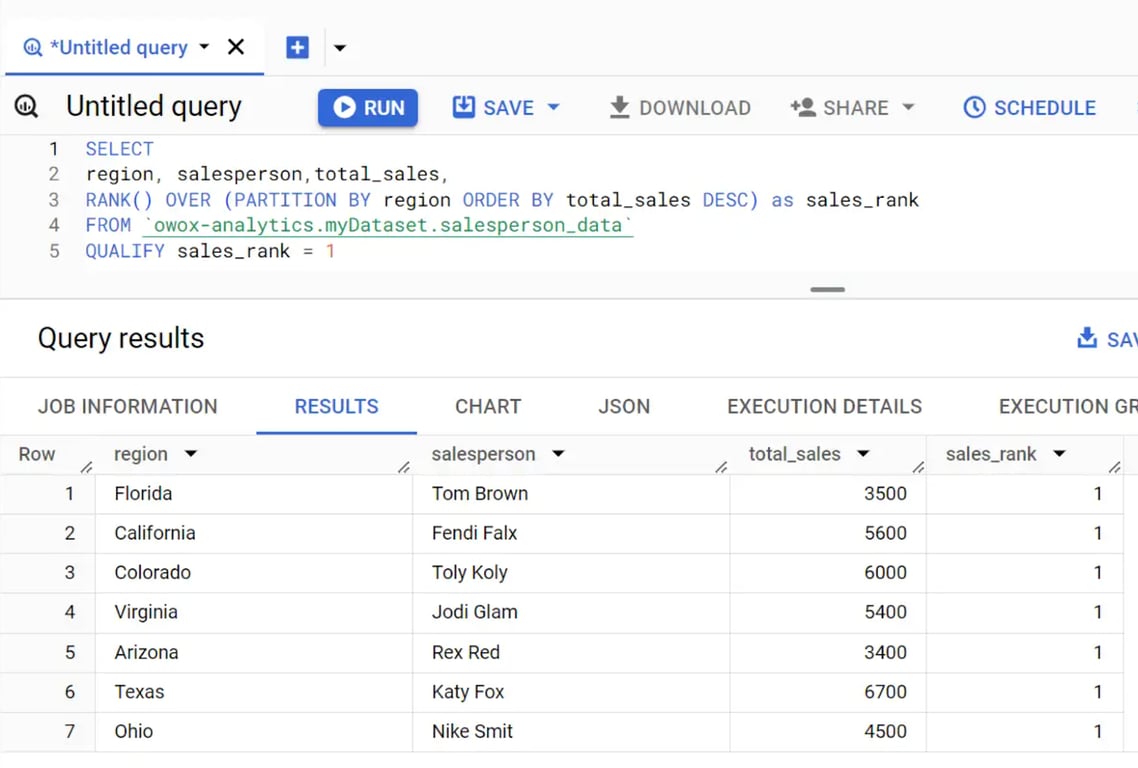Viewport: 1138px width, 768px height.
Task: Click the sales_rank column resize handle
Action: [x=1116, y=467]
